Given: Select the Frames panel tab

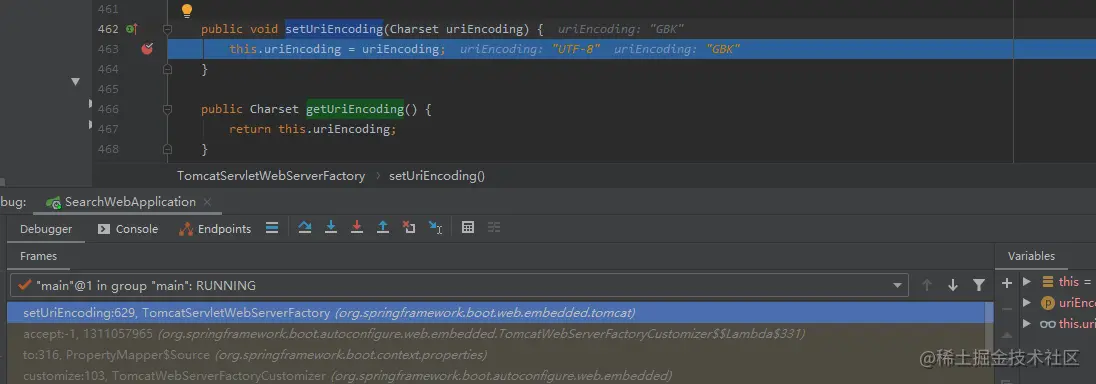Looking at the screenshot, I should (38, 256).
